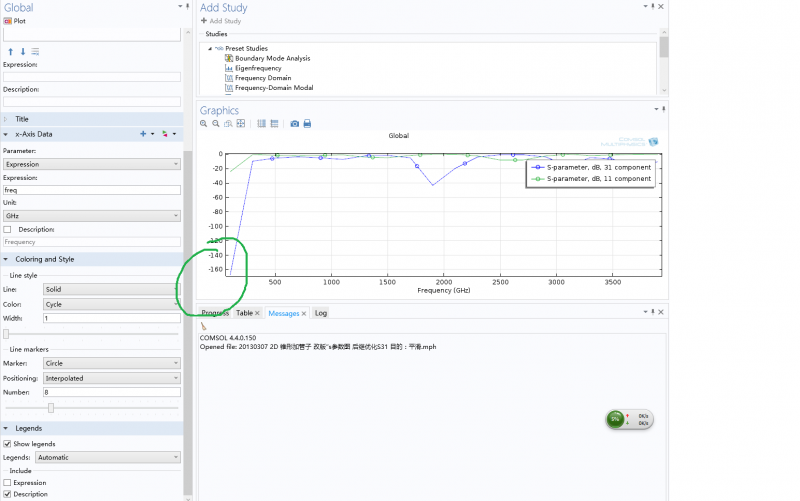Image resolution: width=800 pixels, height=501 pixels.
Task: Close the Messages tab
Action: 304,313
